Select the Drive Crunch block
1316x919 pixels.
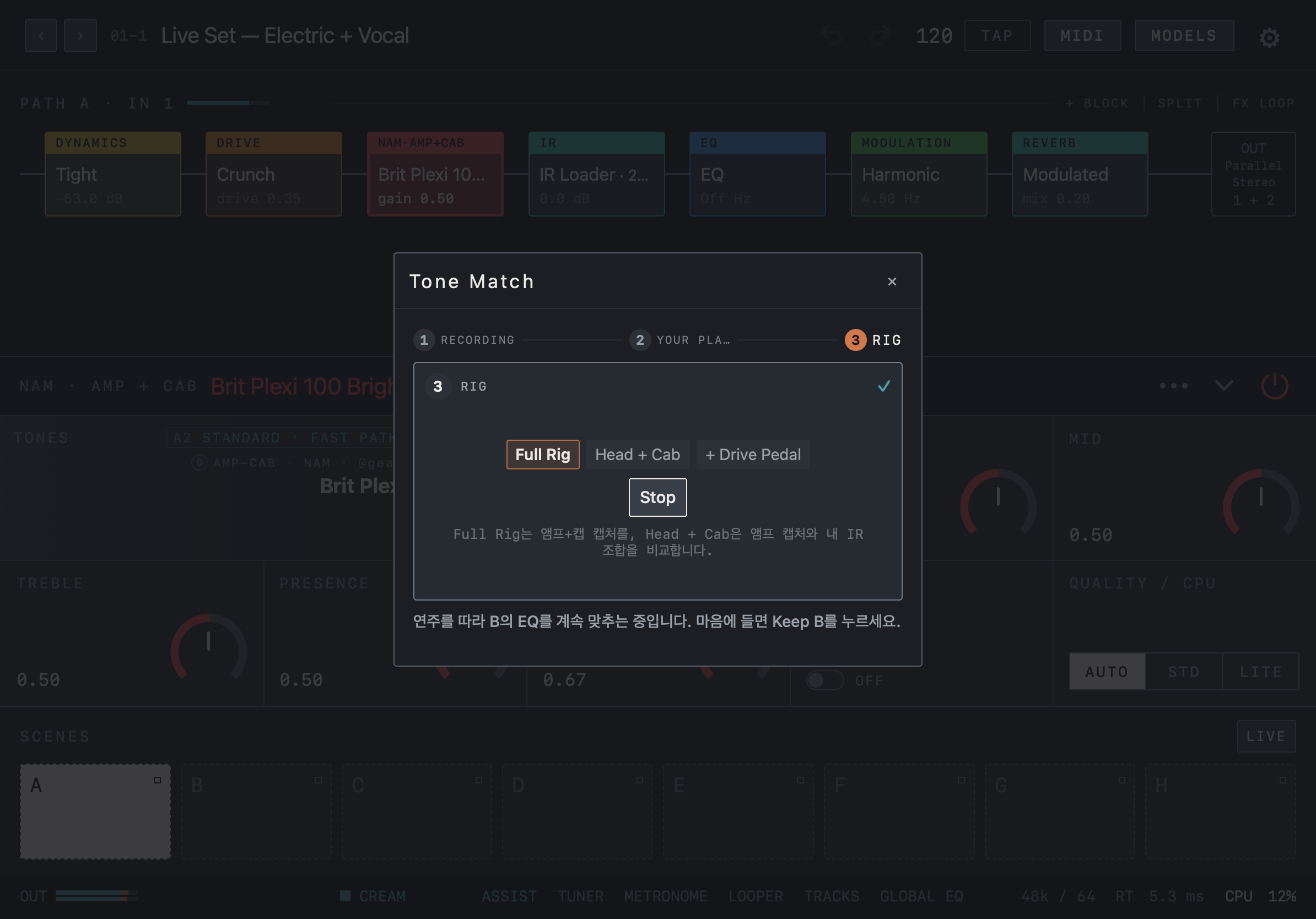coord(274,174)
